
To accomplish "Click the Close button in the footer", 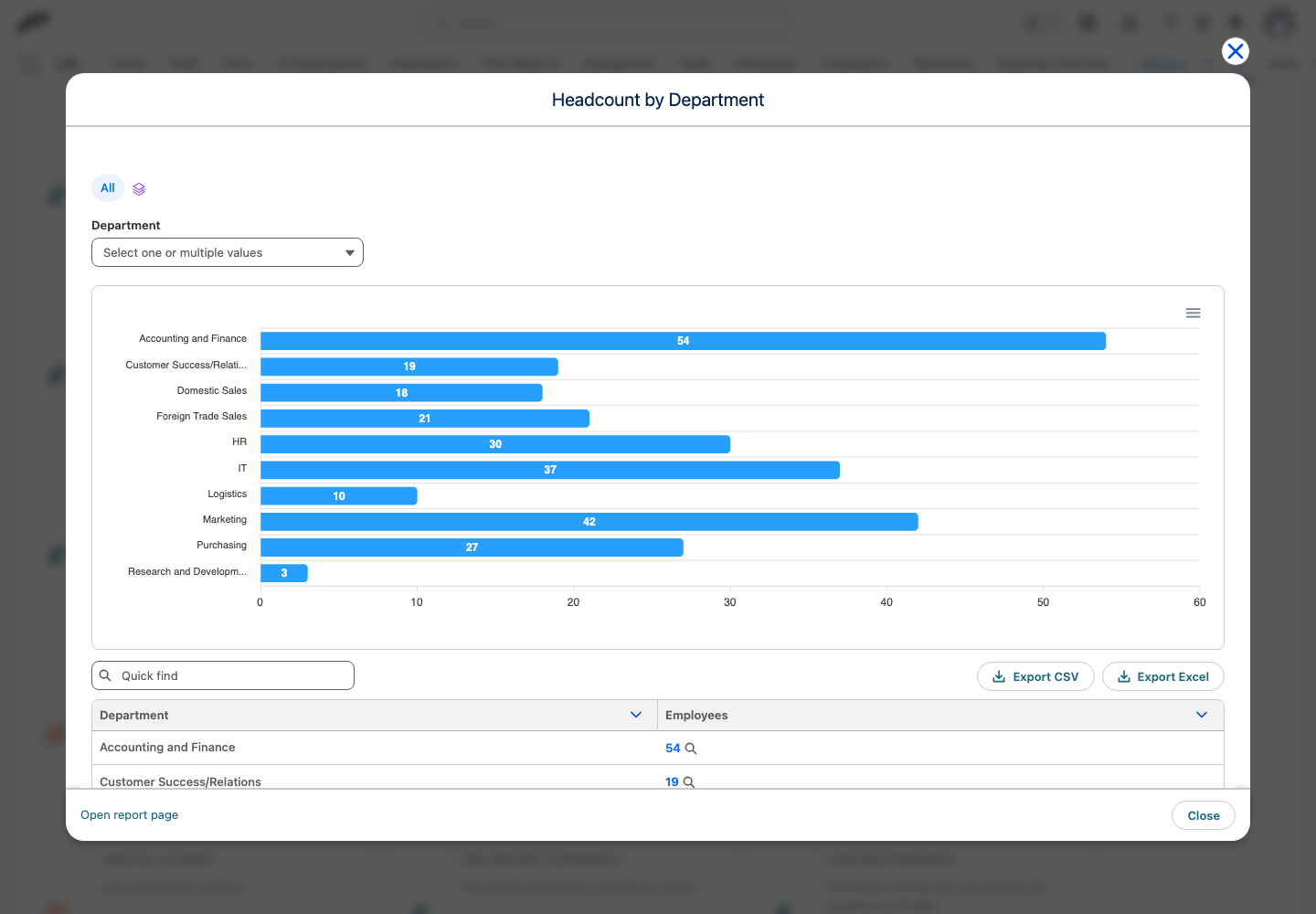I will pyautogui.click(x=1204, y=815).
